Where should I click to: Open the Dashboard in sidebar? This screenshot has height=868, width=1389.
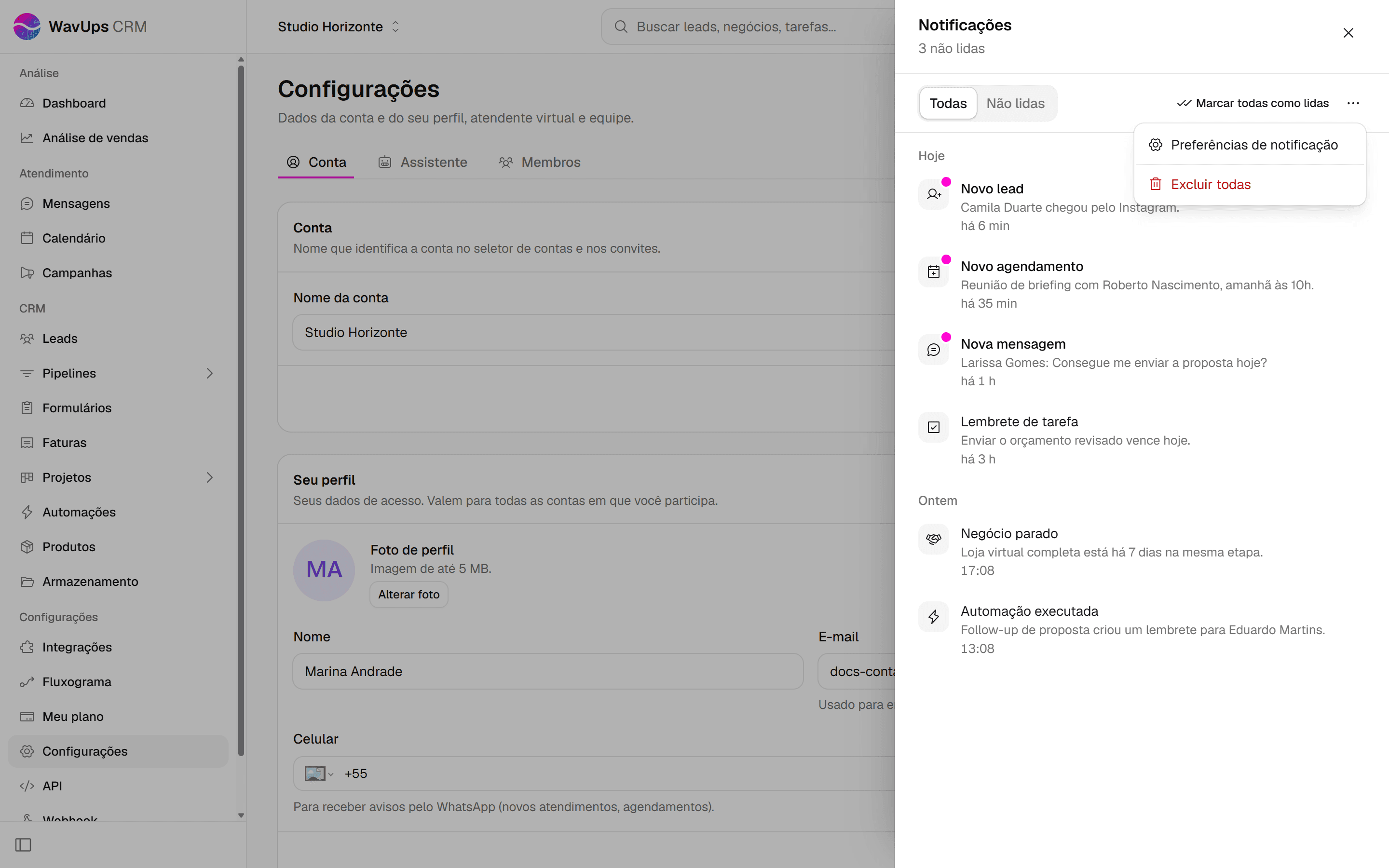point(118,103)
